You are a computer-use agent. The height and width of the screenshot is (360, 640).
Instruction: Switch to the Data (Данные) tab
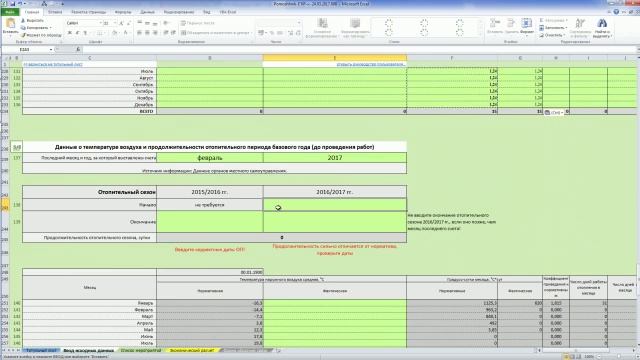[147, 12]
